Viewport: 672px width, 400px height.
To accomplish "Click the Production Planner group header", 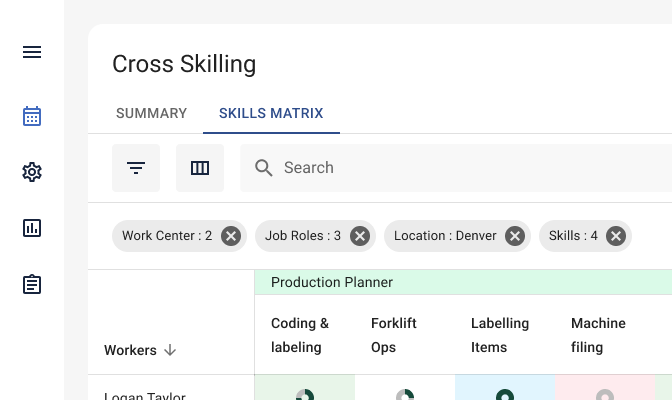I will click(x=332, y=282).
